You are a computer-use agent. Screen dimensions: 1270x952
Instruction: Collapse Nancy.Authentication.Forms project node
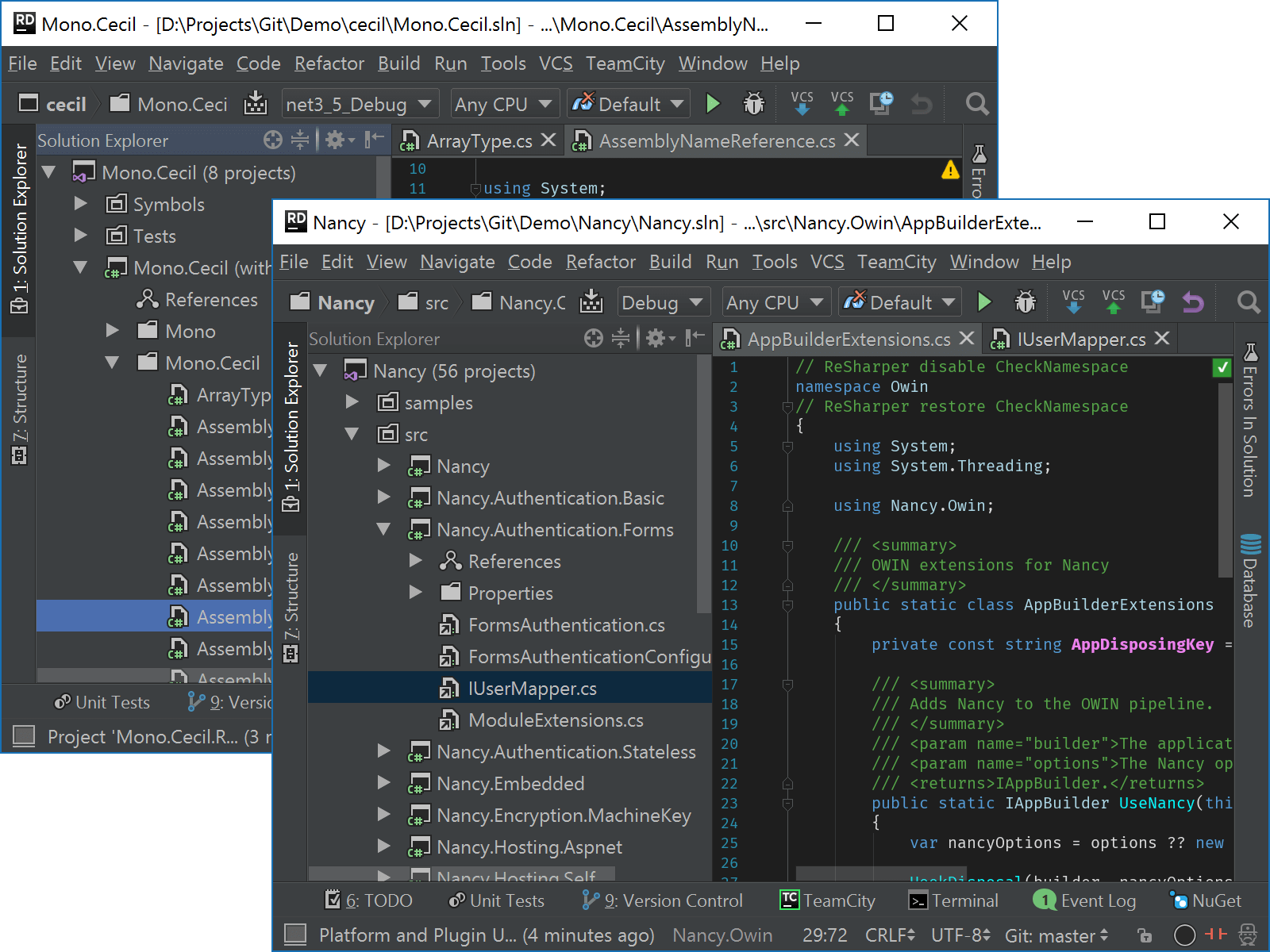(x=384, y=529)
